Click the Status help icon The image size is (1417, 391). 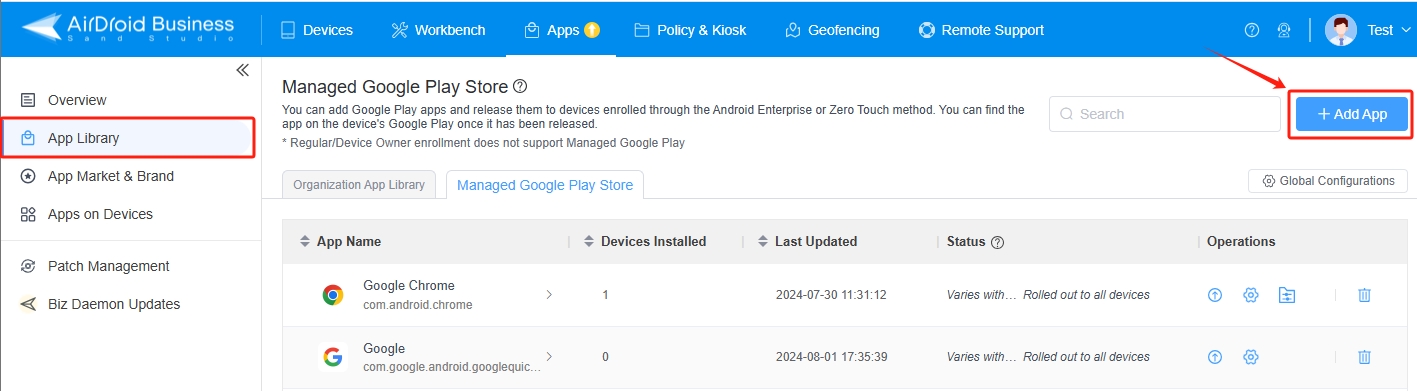997,242
